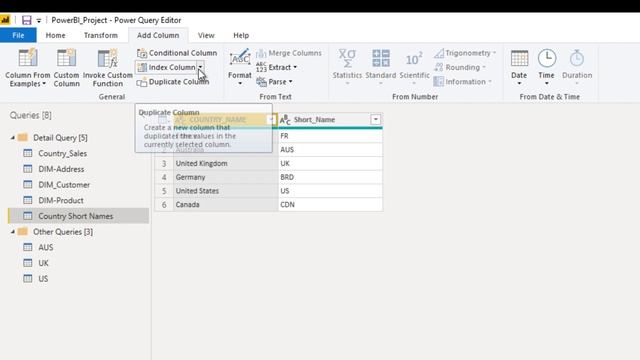640x360 pixels.
Task: Open the Trigonometry dropdown
Action: point(465,53)
